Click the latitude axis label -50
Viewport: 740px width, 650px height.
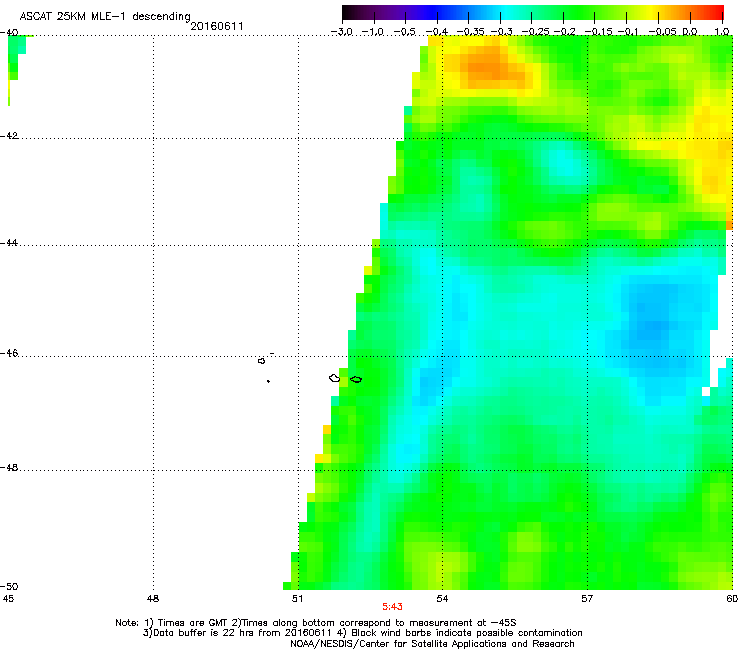(x=9, y=587)
